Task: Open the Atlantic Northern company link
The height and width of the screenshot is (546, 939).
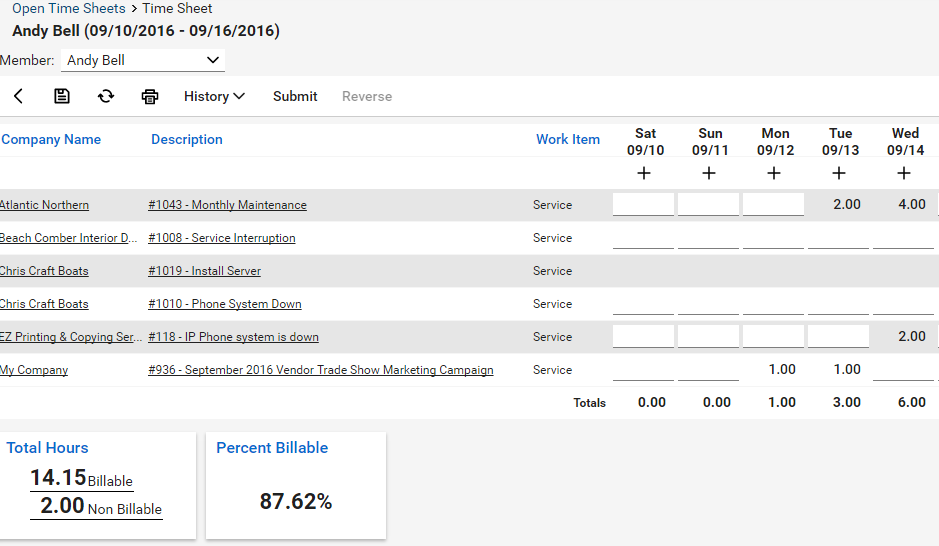Action: click(x=44, y=205)
